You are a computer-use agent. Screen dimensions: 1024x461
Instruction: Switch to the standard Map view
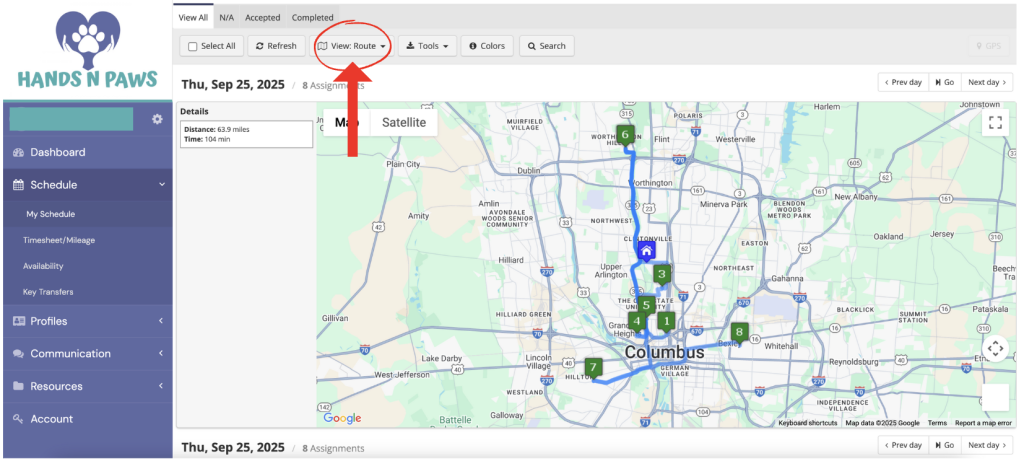click(x=346, y=122)
